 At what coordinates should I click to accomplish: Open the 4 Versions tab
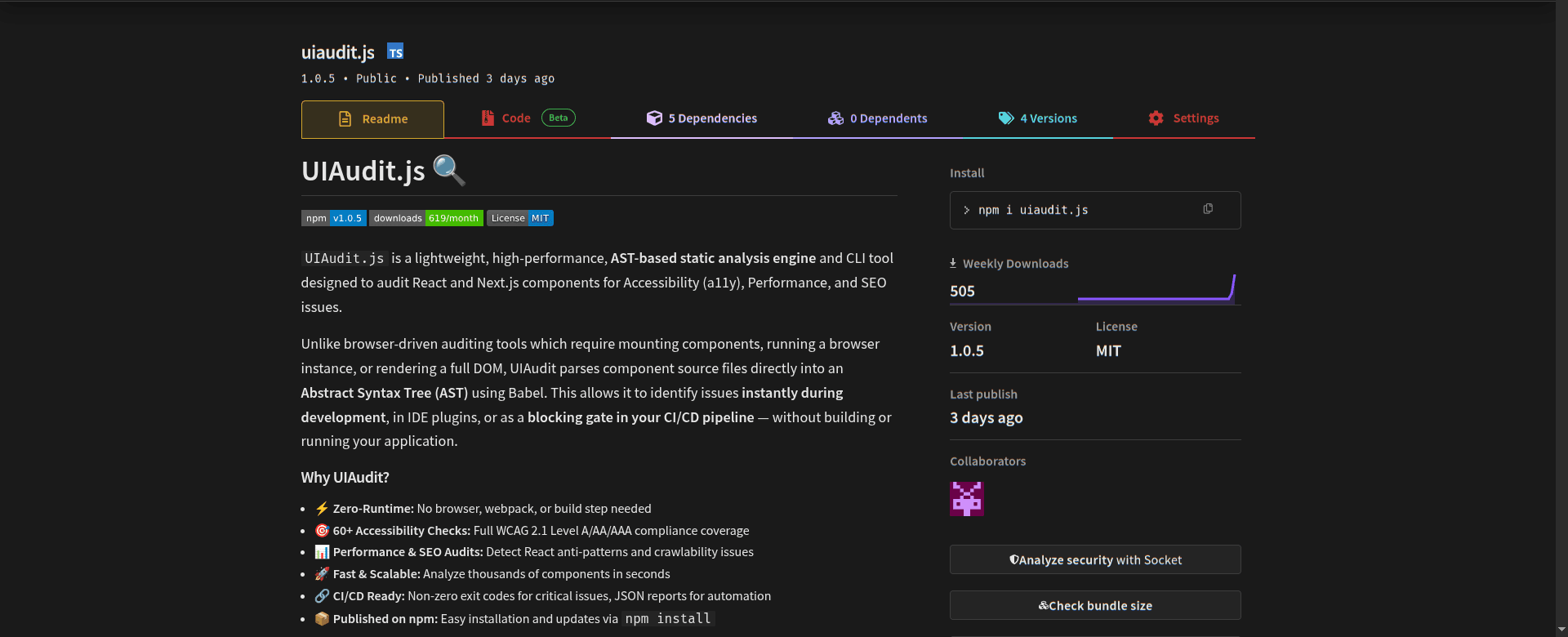coord(1037,118)
